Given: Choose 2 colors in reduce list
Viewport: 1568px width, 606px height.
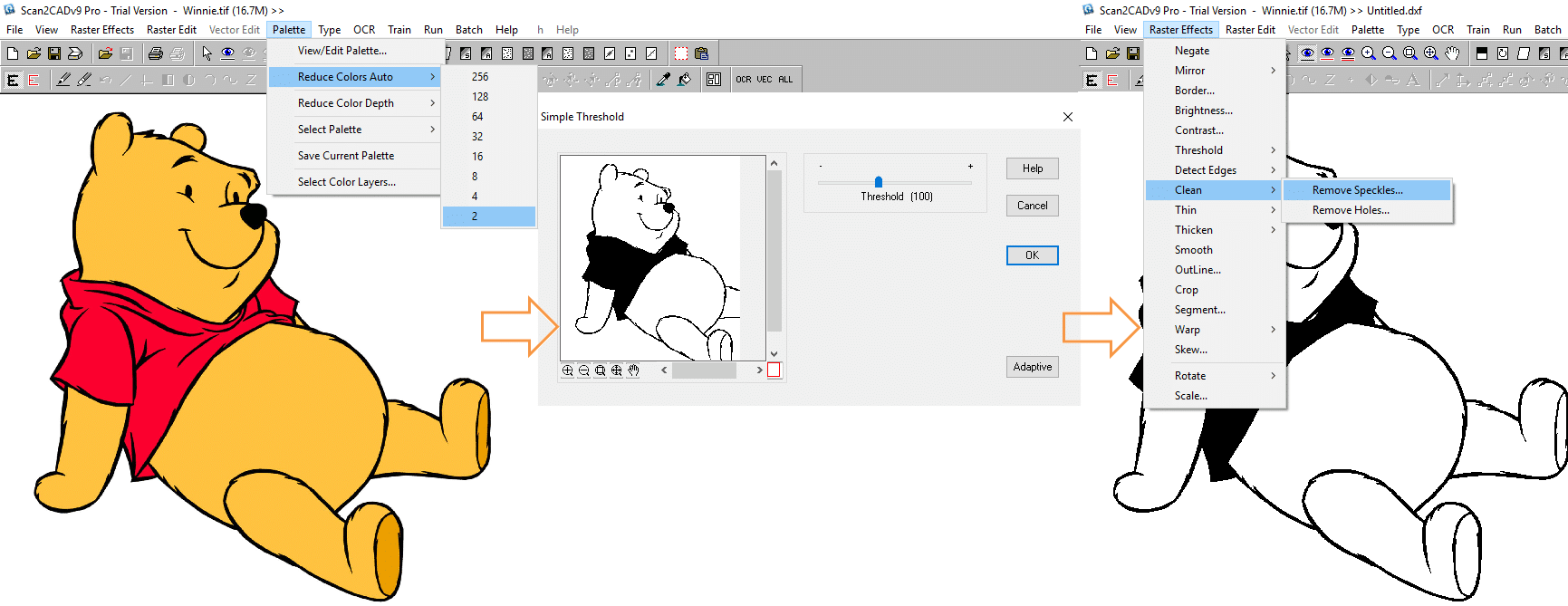Looking at the screenshot, I should tap(489, 216).
